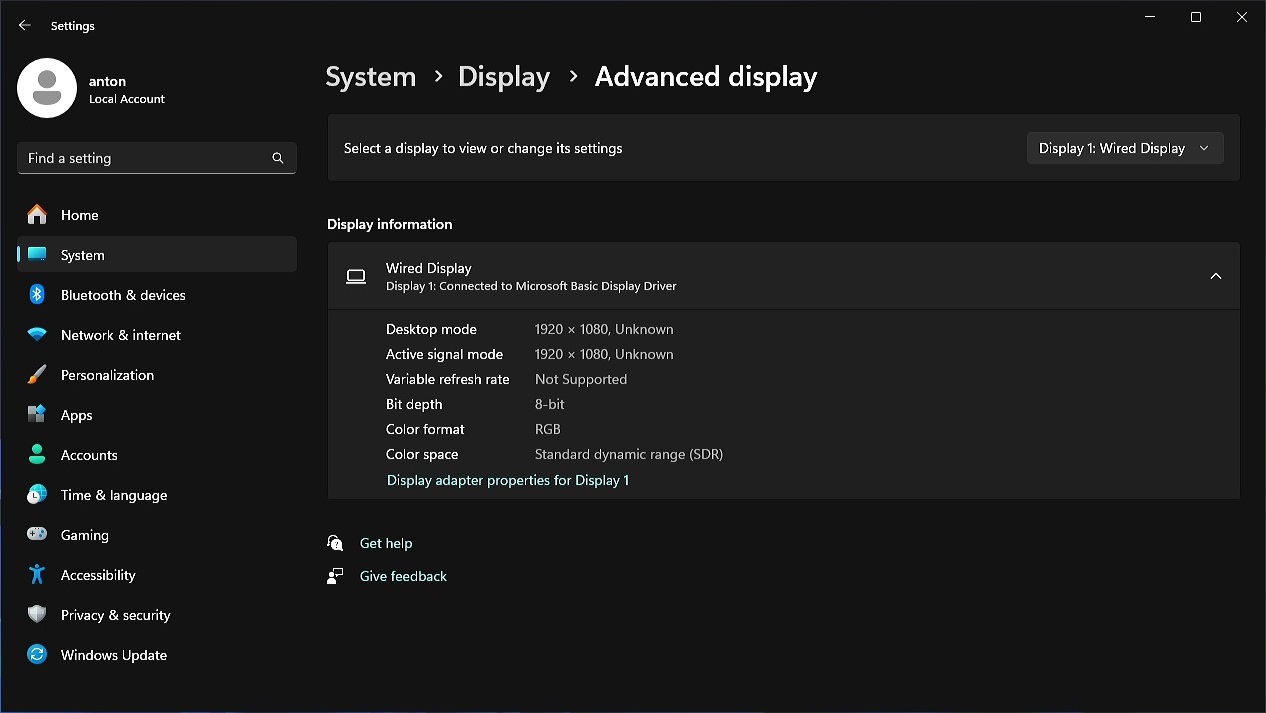Viewport: 1266px width, 713px height.
Task: Open the Accounts settings category
Action: tap(89, 455)
